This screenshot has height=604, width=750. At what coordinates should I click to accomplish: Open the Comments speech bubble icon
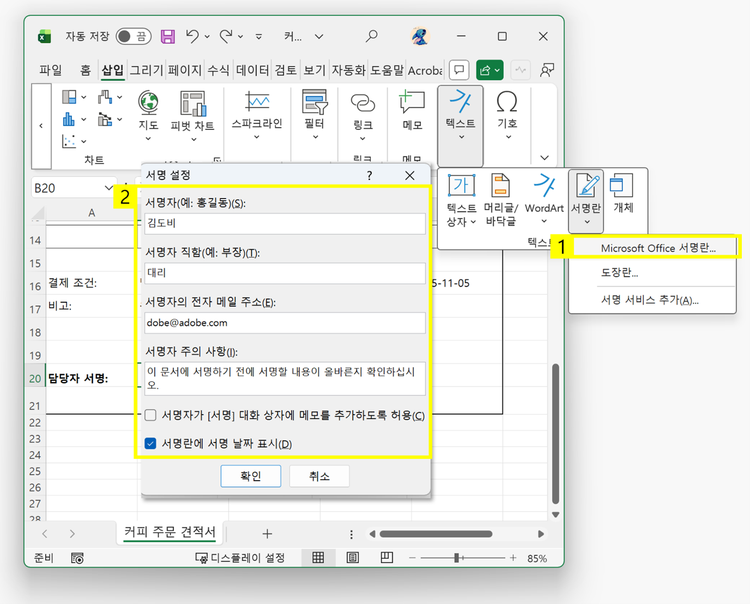pos(459,70)
